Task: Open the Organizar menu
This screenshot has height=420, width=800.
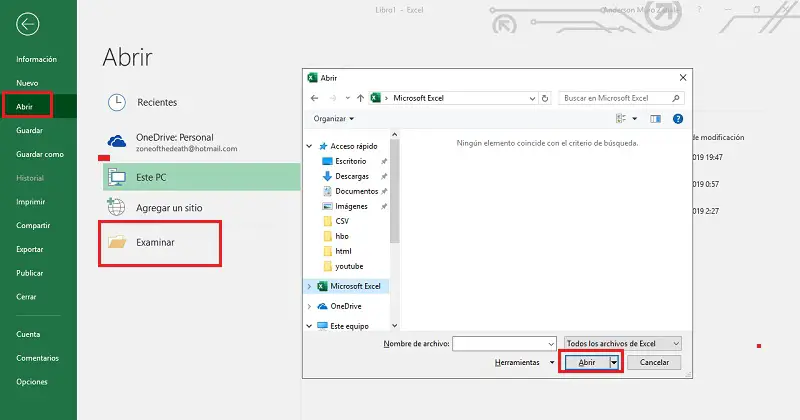Action: pos(334,118)
